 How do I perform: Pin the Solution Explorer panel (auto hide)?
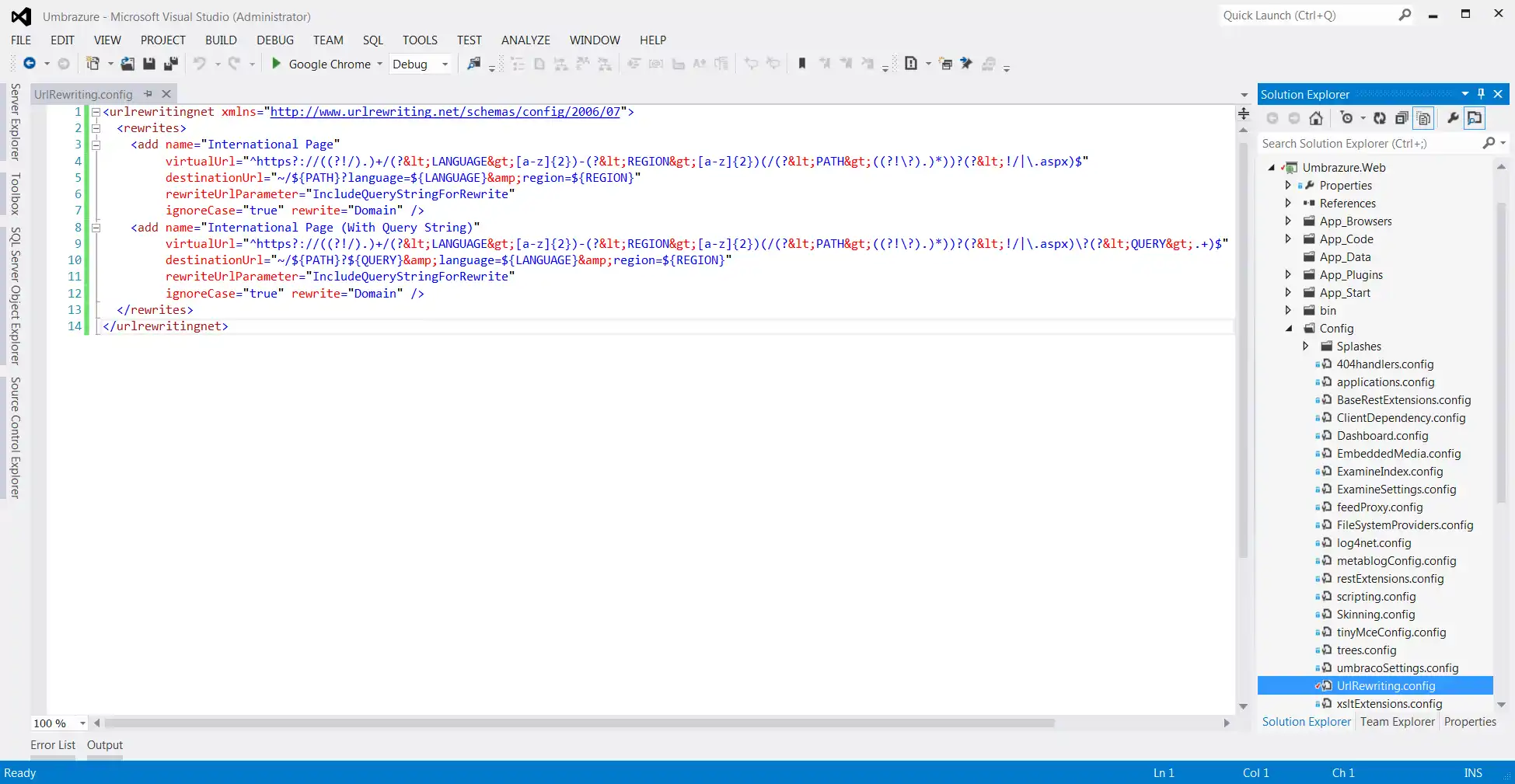tap(1481, 94)
